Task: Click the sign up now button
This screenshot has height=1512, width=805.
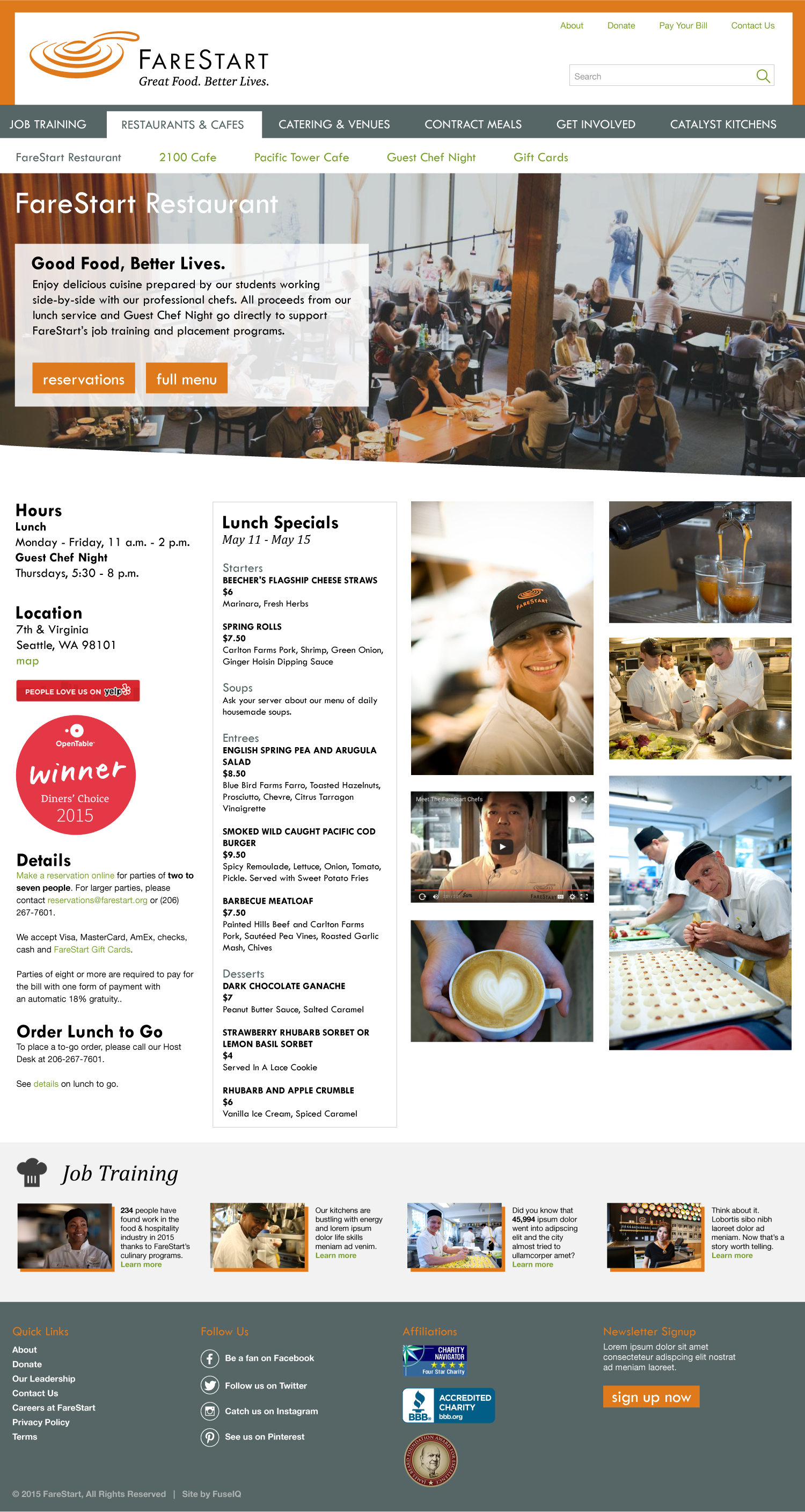Action: (650, 1397)
